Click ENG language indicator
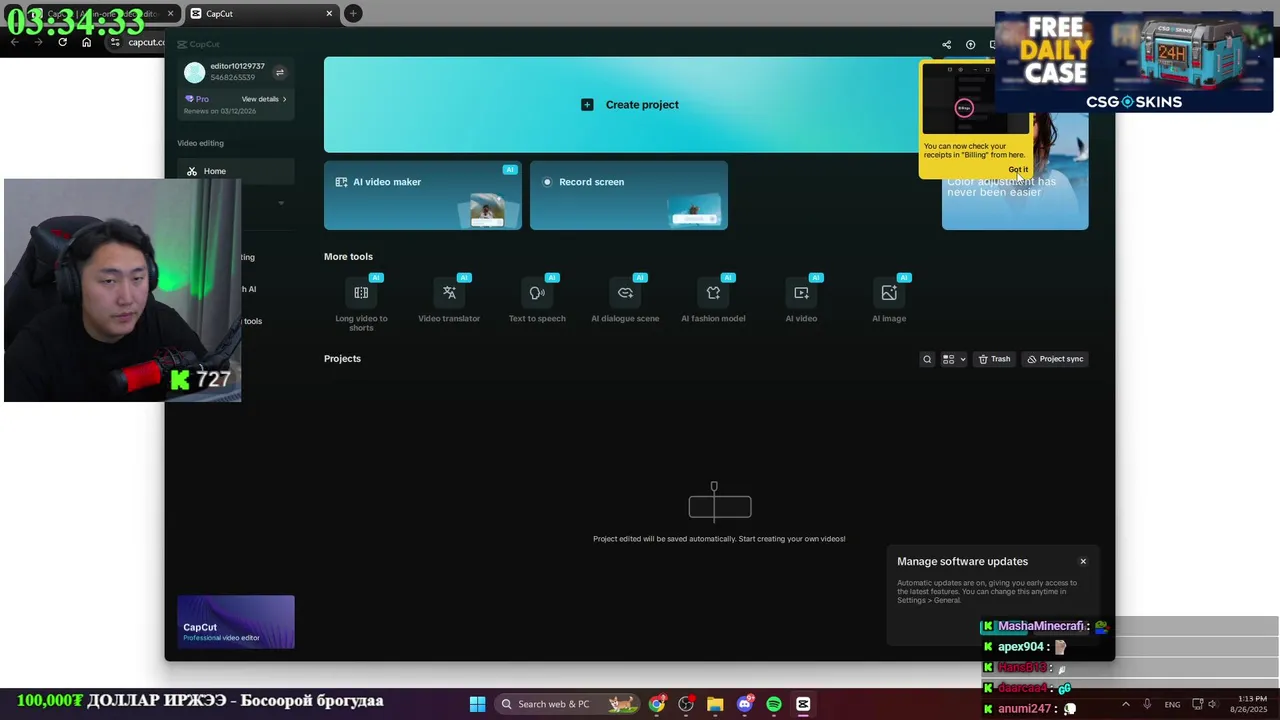 [1172, 704]
